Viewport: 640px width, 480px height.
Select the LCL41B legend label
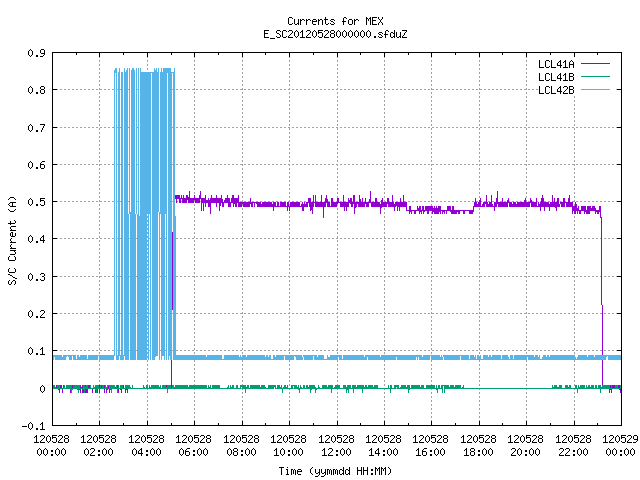tap(556, 77)
